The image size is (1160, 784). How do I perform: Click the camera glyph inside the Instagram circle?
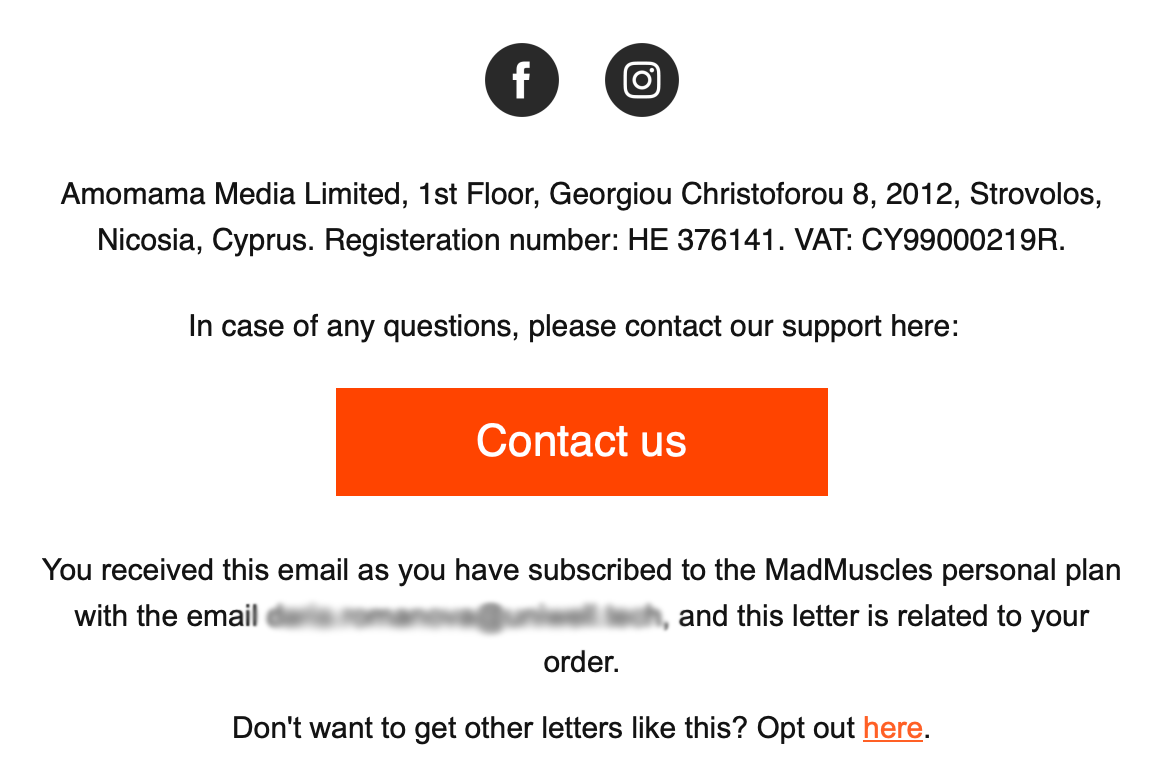[641, 80]
